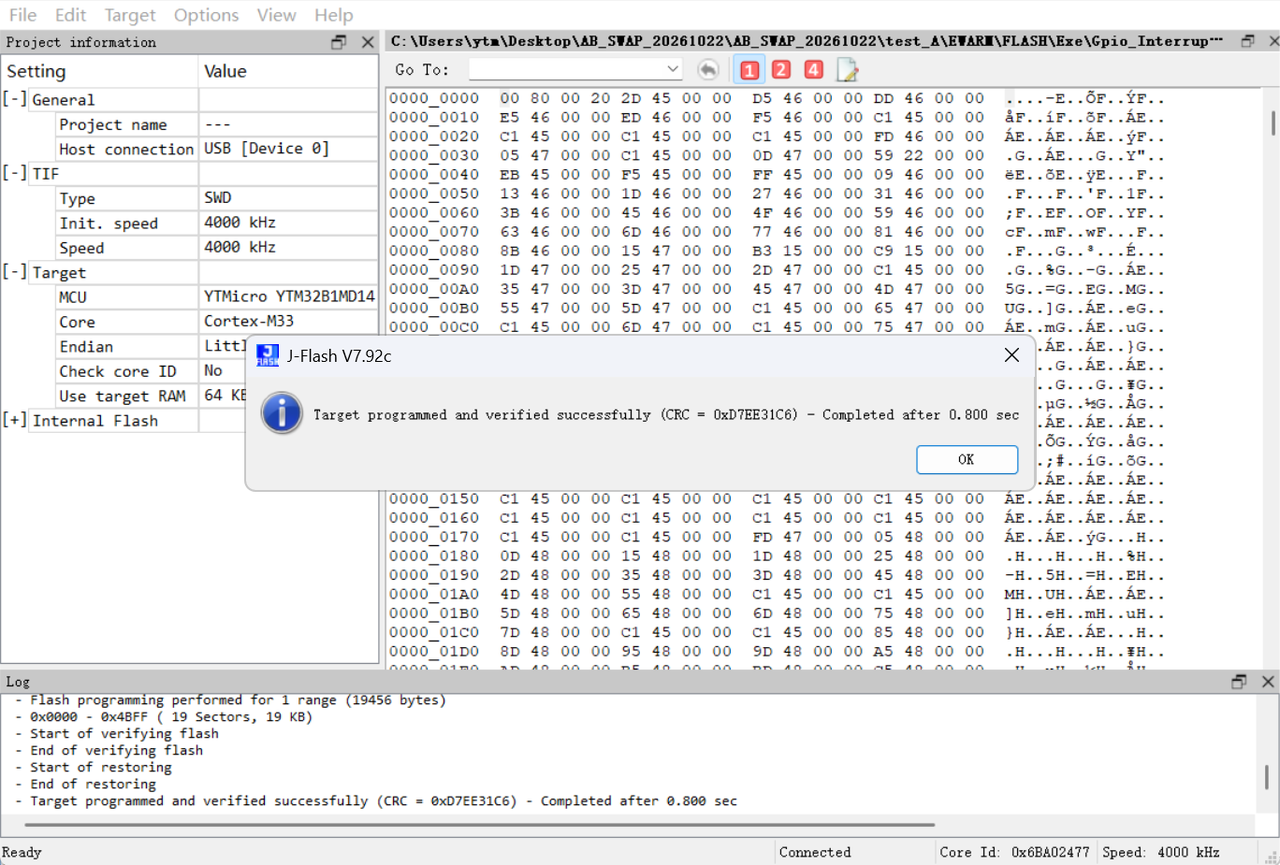Viewport: 1280px width, 865px height.
Task: Collapse the TIF settings group
Action: click(x=15, y=174)
